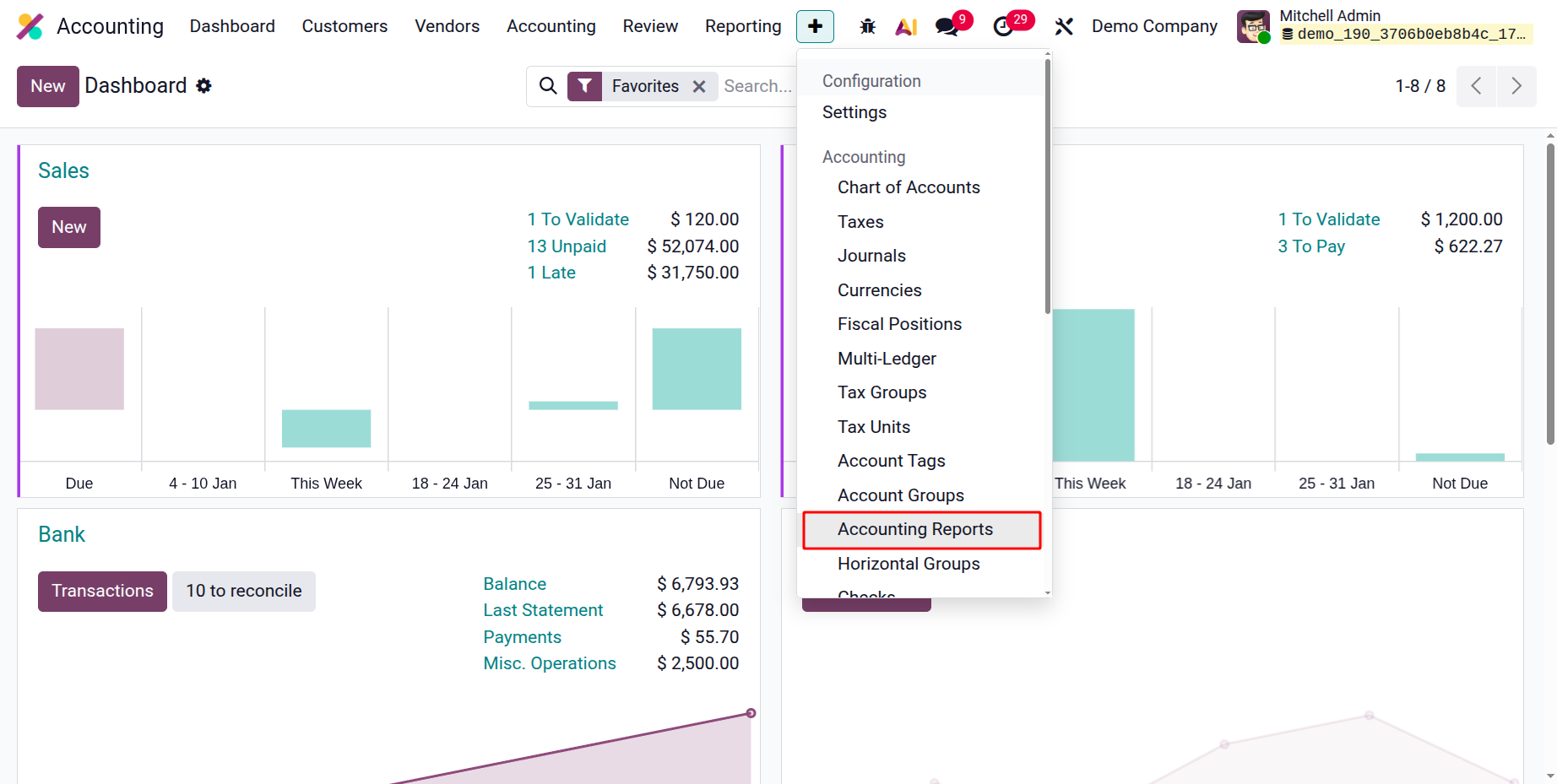Open the activities clock icon

click(1003, 26)
